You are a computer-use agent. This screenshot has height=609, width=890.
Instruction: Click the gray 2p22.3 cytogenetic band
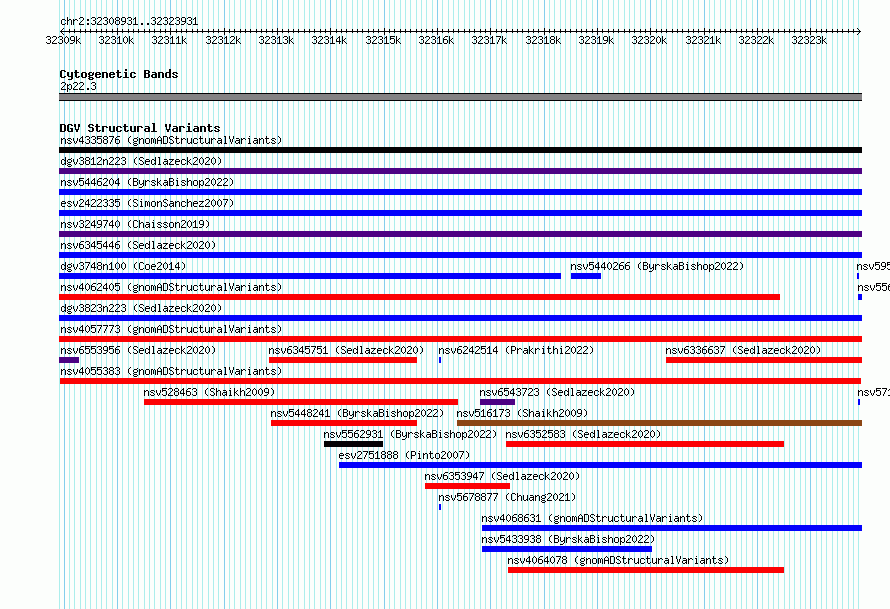pos(460,97)
